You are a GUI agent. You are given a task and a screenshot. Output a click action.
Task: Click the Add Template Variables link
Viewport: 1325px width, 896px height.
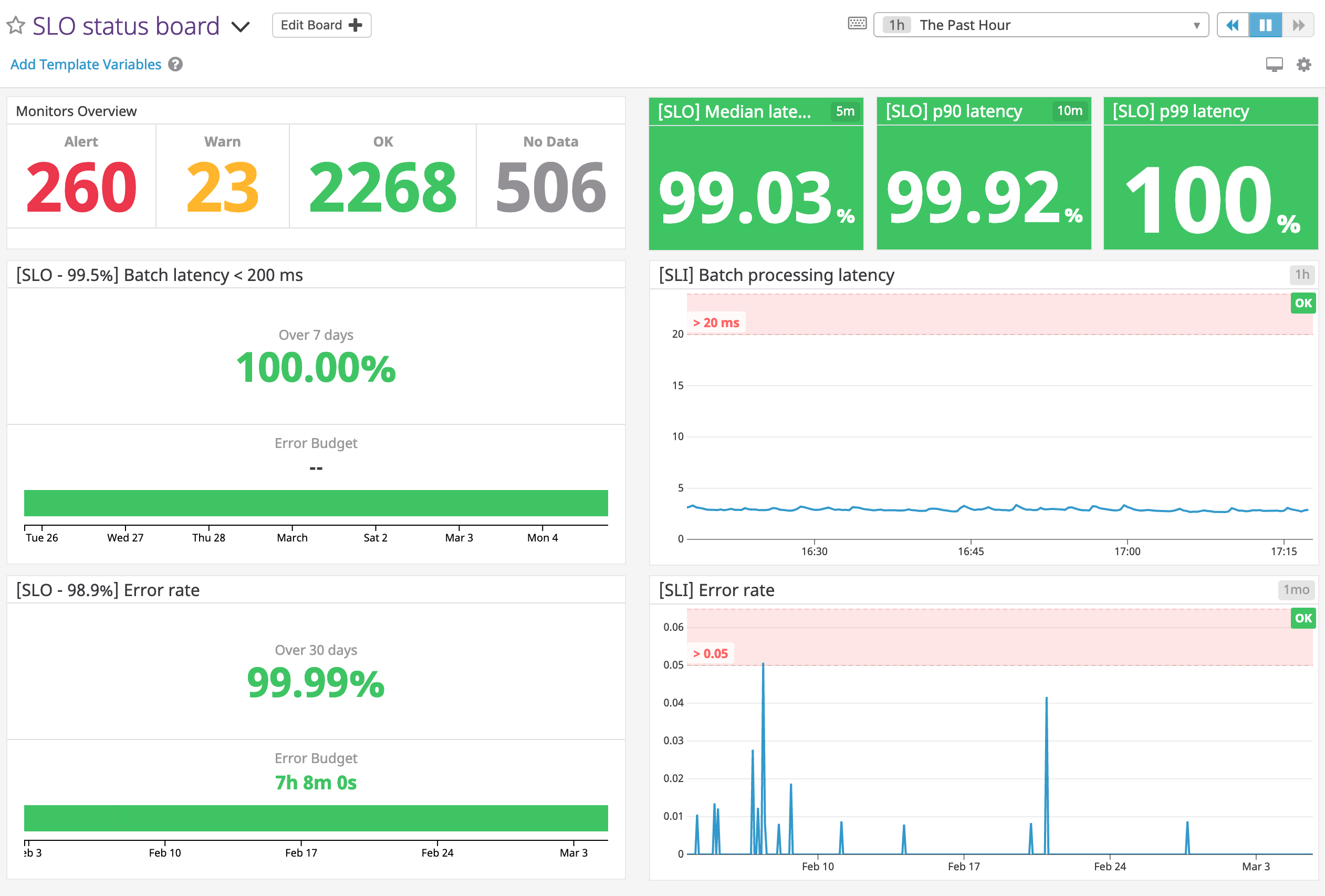(x=86, y=65)
